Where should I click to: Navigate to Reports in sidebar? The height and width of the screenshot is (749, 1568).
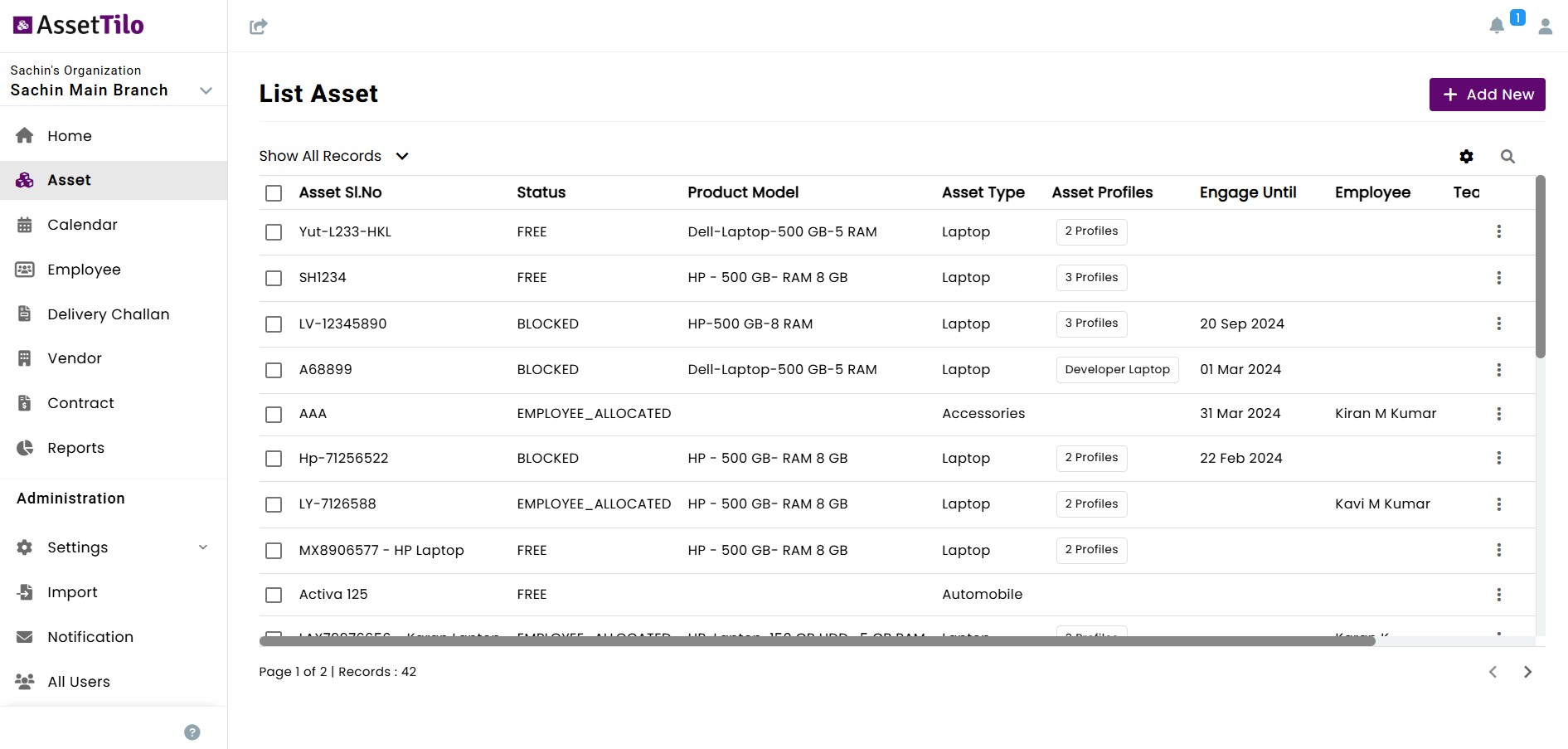pyautogui.click(x=75, y=448)
